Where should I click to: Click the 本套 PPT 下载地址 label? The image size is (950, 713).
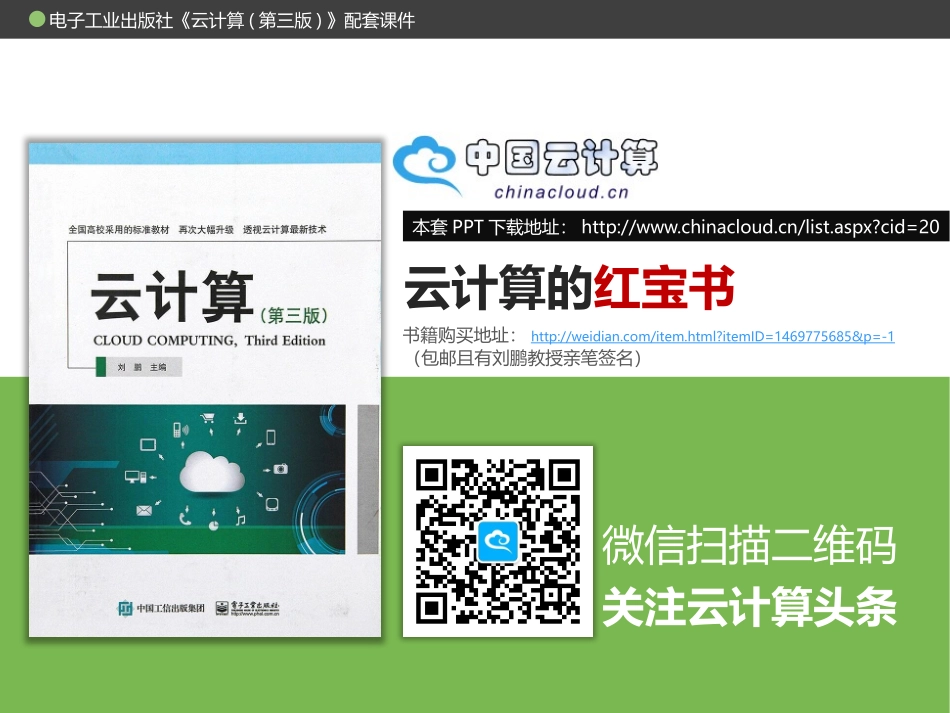490,227
